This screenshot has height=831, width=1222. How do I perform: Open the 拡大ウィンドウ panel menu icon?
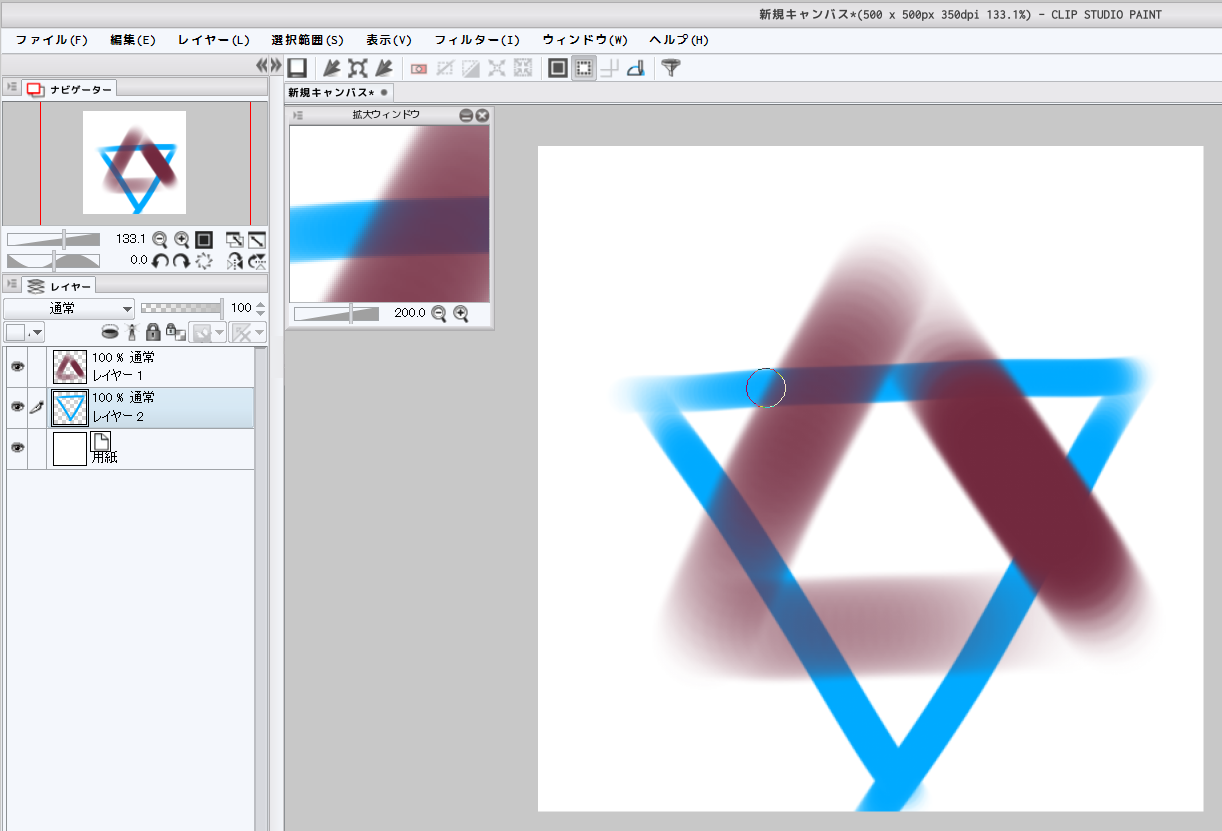coord(298,115)
